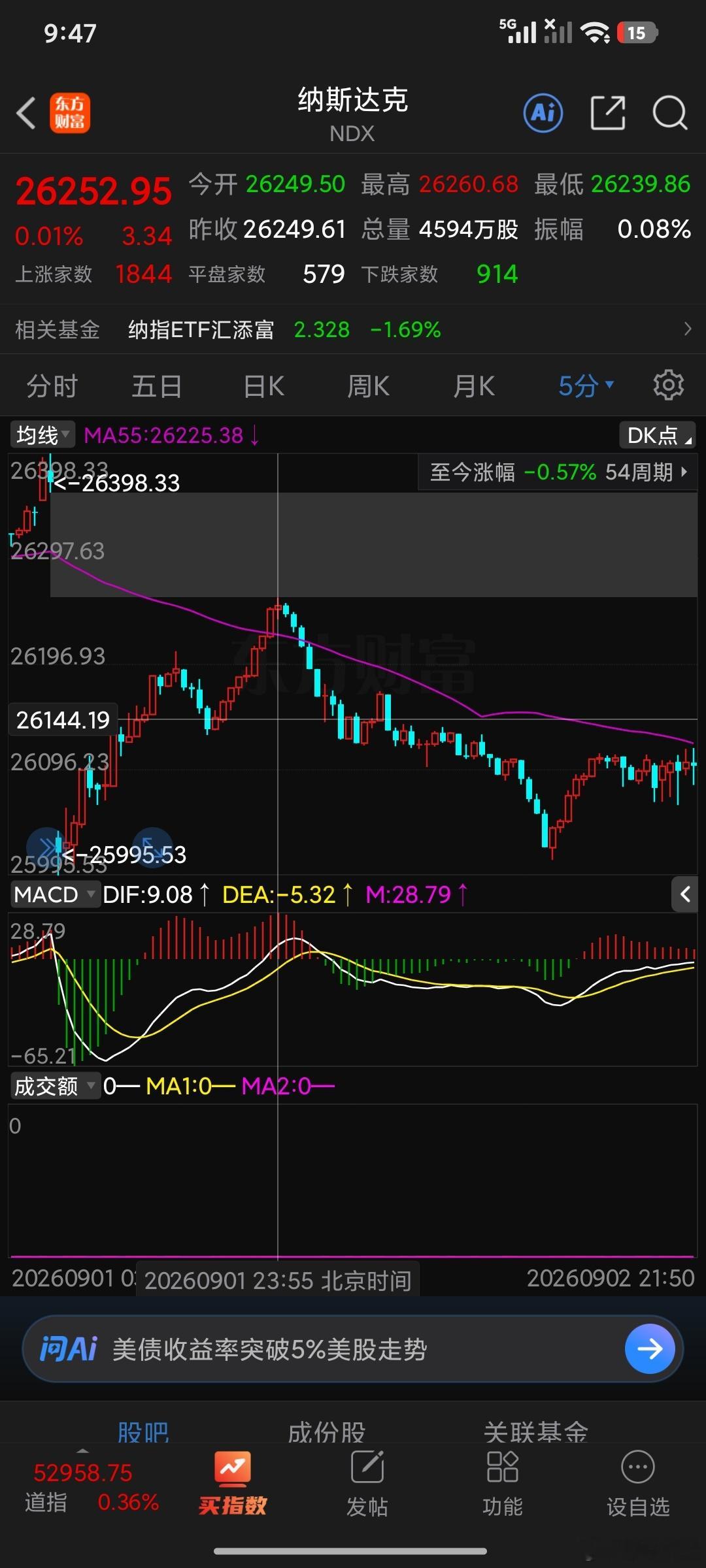
Task: Switch to 分时 chart tab
Action: [x=52, y=385]
